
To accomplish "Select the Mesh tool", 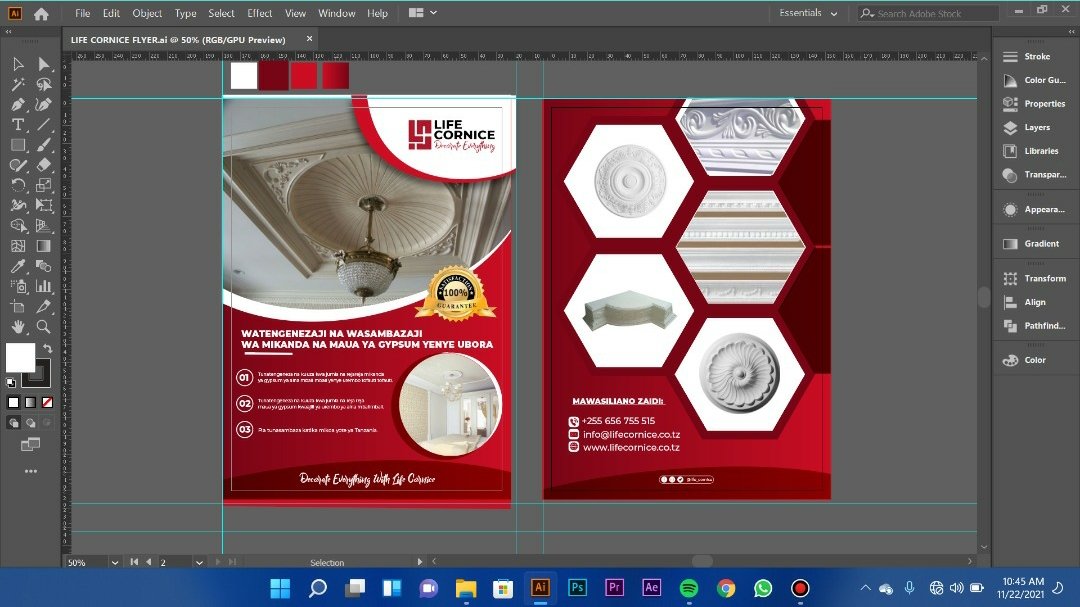I will click(18, 246).
